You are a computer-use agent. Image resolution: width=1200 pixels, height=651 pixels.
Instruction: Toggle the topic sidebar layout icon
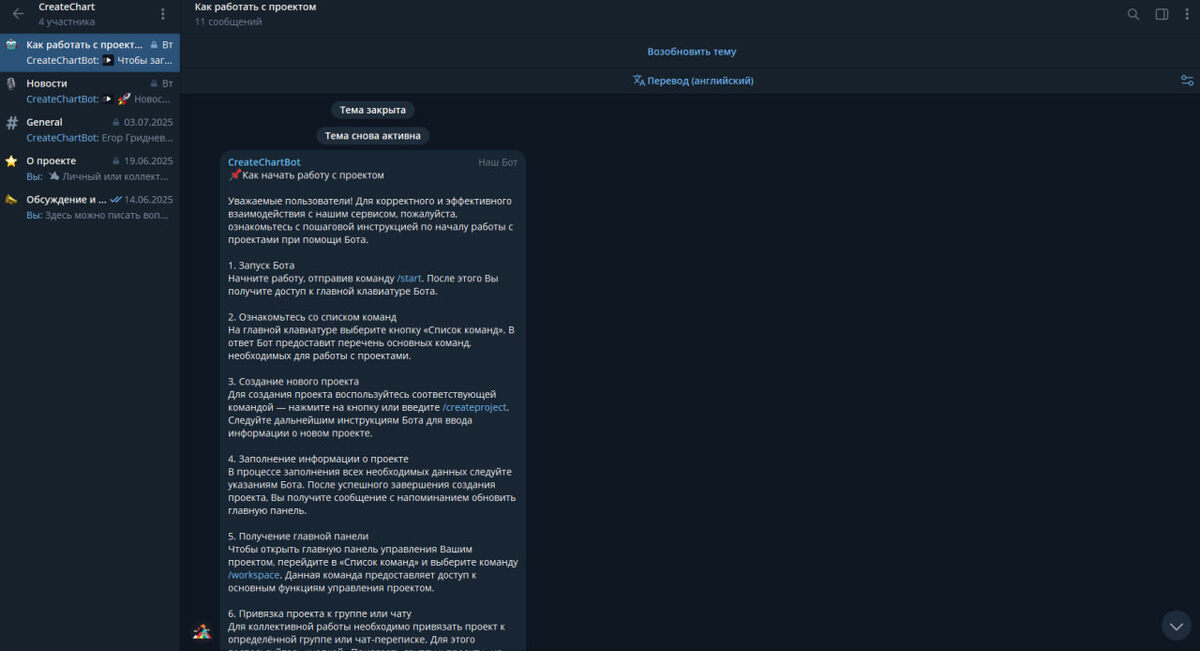click(x=1162, y=14)
